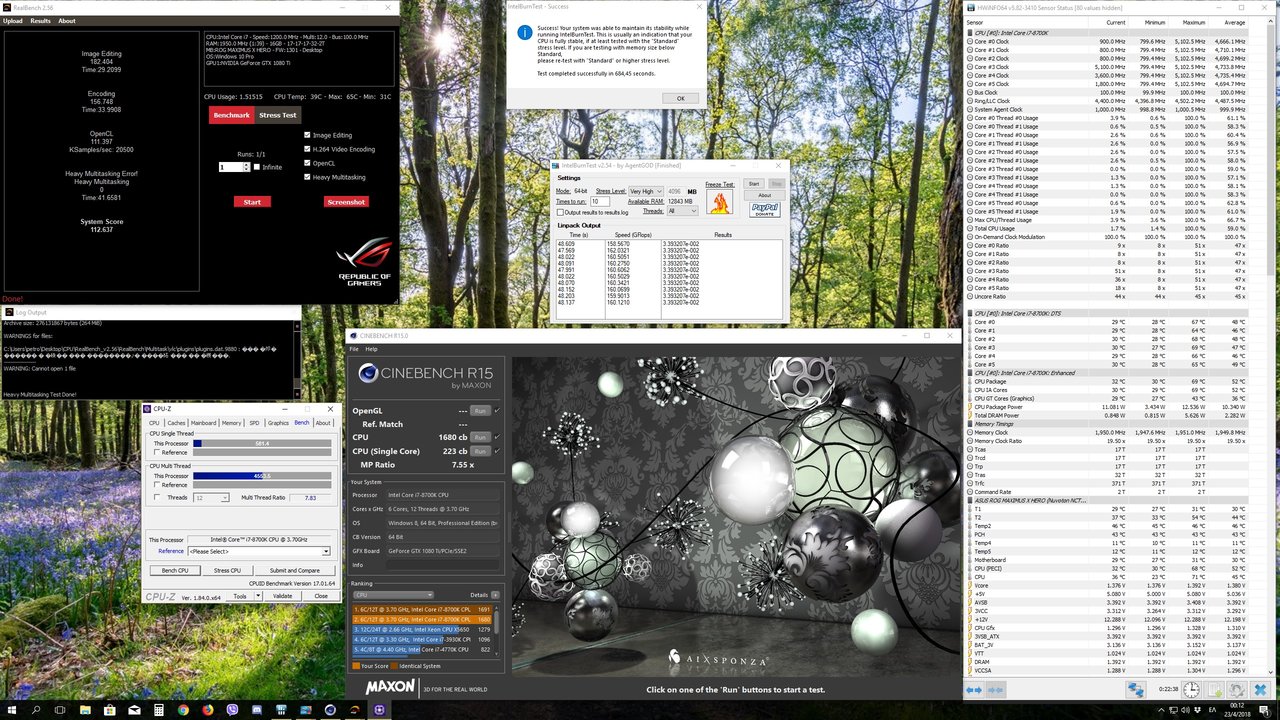The image size is (1280, 720).
Task: Open CPU-Z Reference processor dropdown
Action: tap(260, 551)
